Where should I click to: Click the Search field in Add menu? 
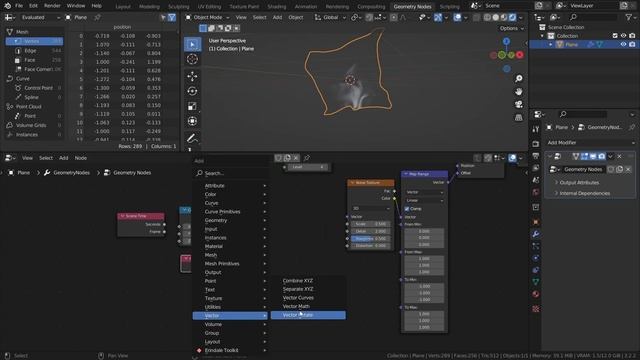coord(231,173)
